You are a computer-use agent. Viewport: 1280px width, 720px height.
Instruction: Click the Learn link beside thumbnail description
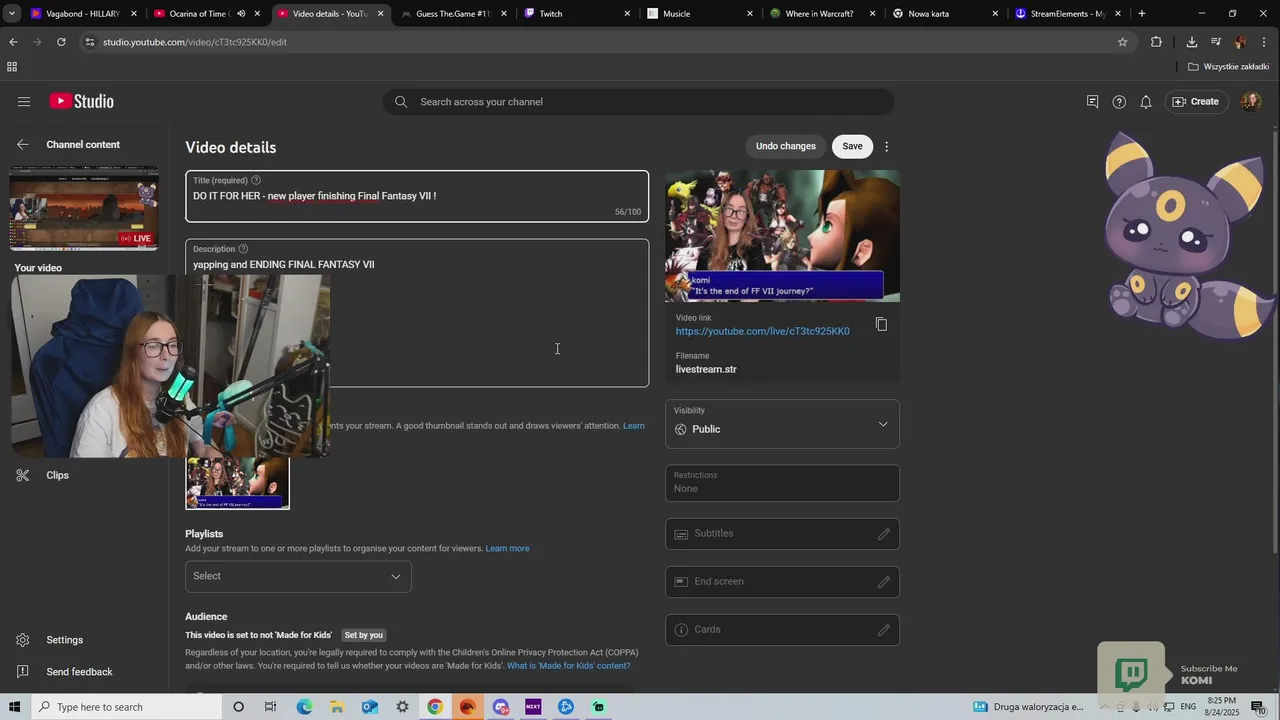(x=634, y=426)
